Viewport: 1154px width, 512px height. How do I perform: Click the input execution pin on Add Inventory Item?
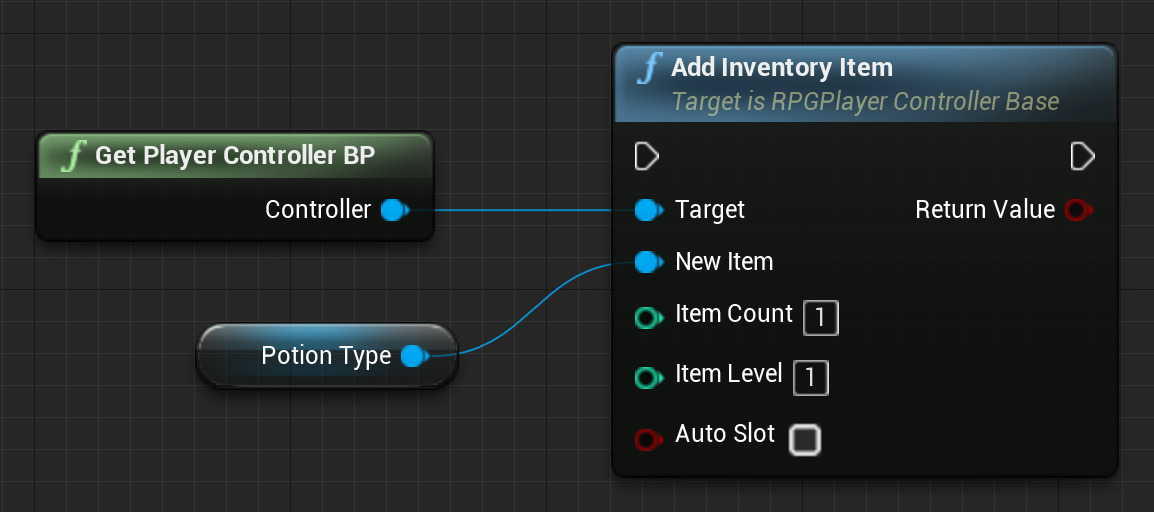pos(646,156)
